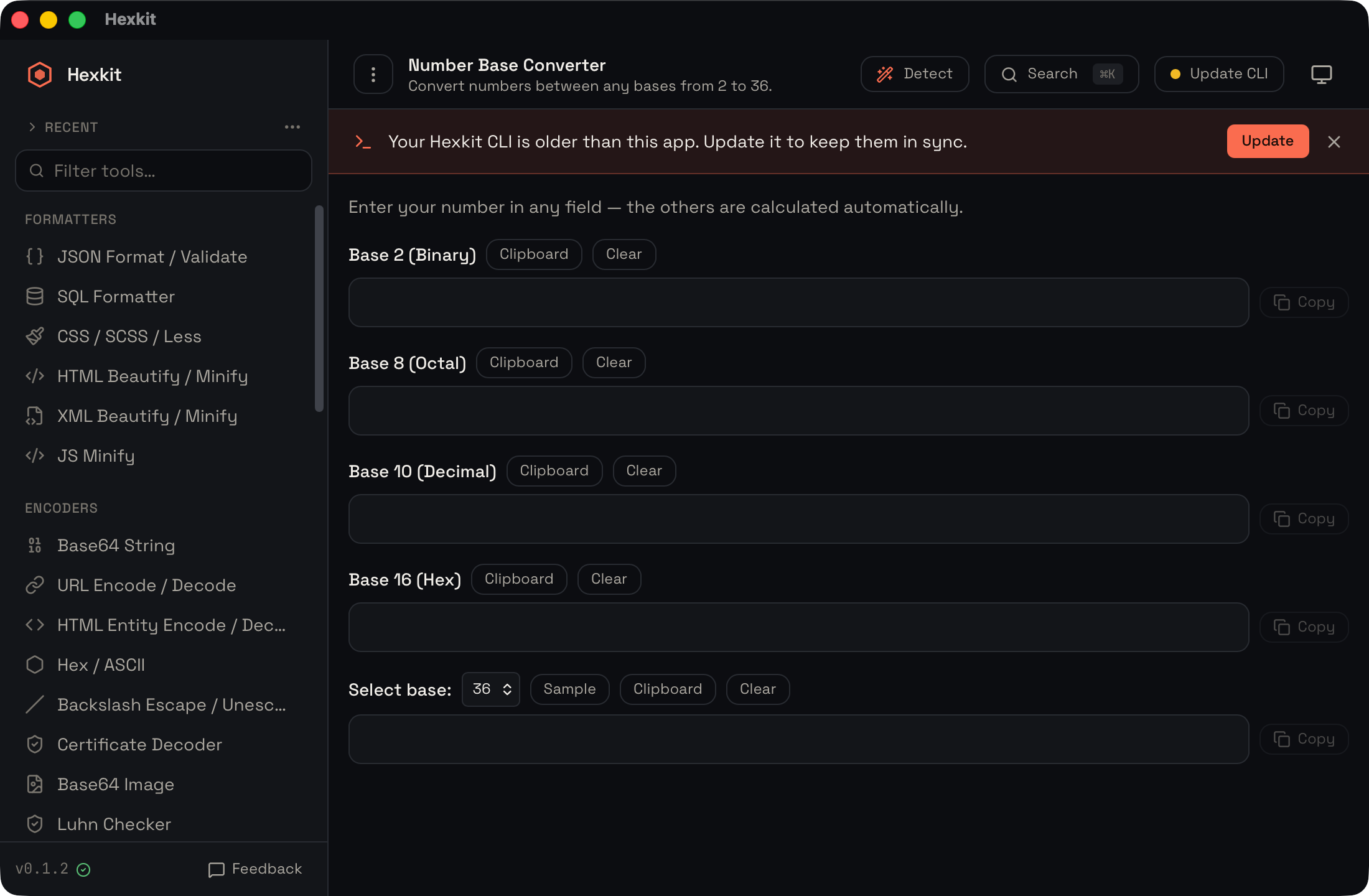
Task: Open the Select base 36 dropdown
Action: point(491,689)
